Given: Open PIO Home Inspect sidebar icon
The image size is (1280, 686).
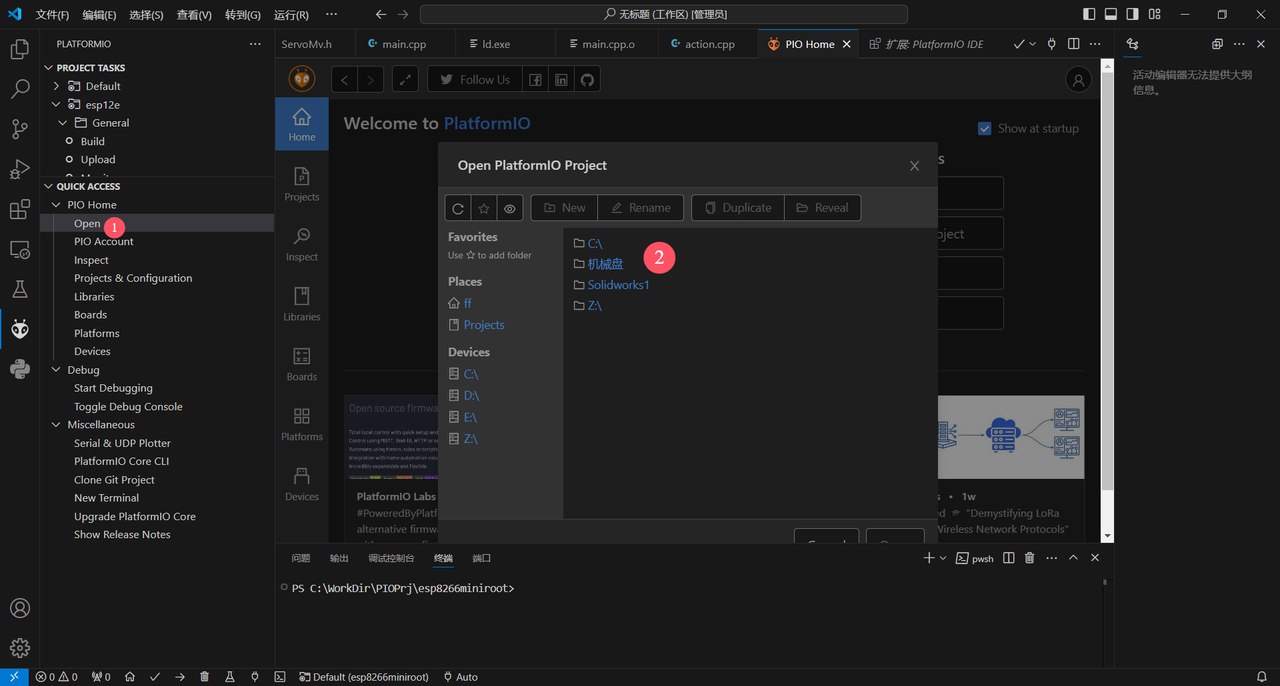Looking at the screenshot, I should coord(301,244).
